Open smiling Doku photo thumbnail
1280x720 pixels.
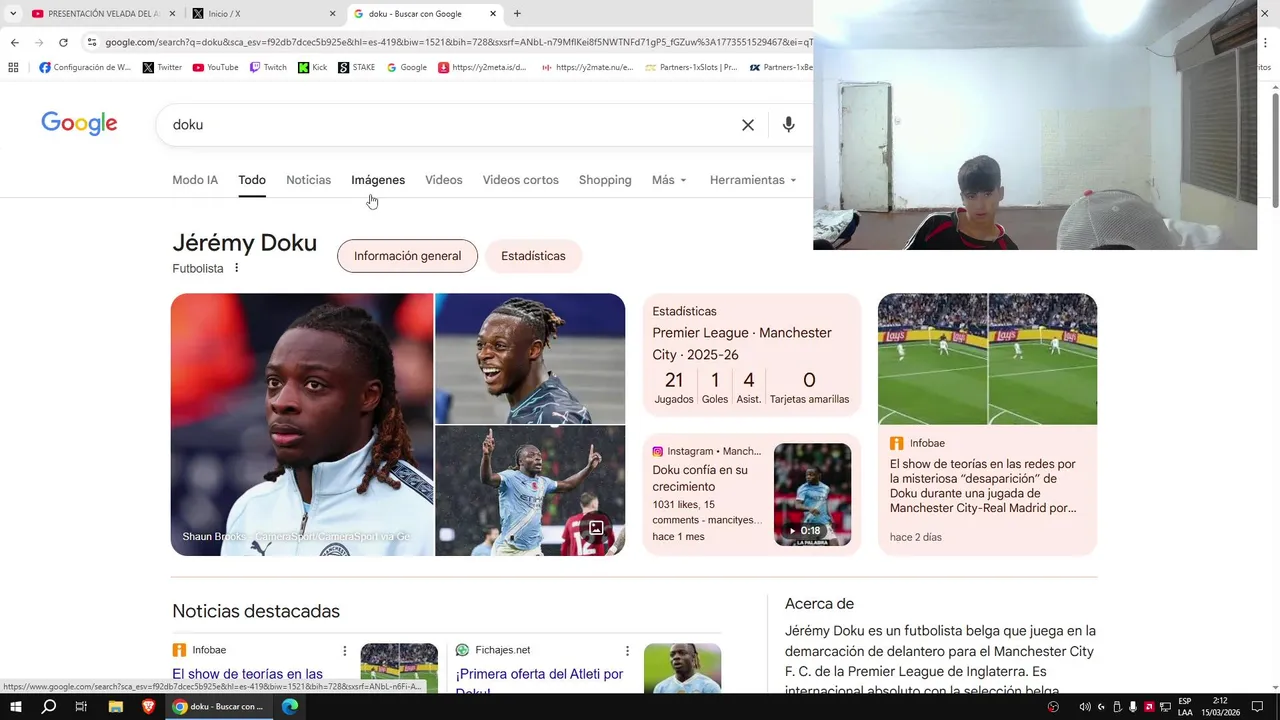(x=530, y=358)
